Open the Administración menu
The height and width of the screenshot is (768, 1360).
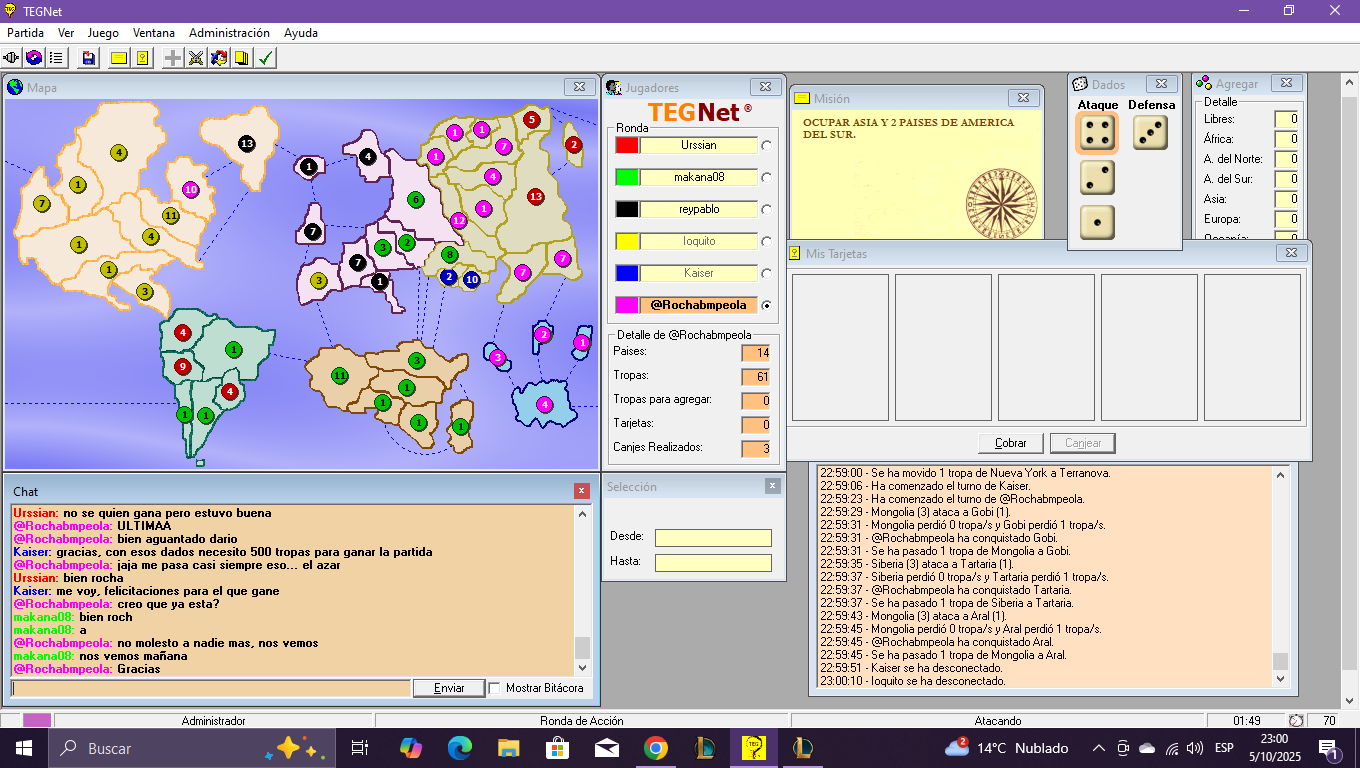tap(229, 33)
